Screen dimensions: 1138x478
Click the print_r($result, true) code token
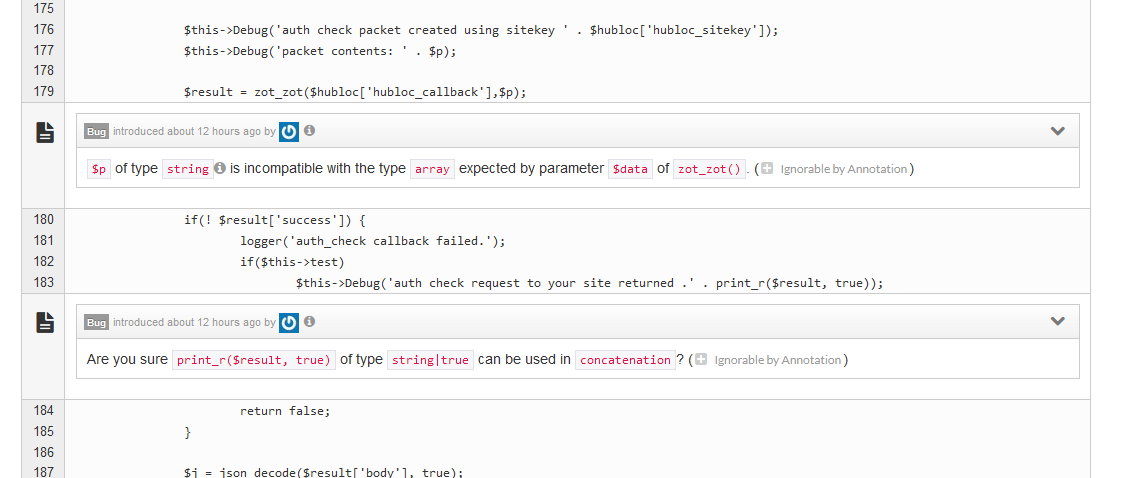coord(253,360)
